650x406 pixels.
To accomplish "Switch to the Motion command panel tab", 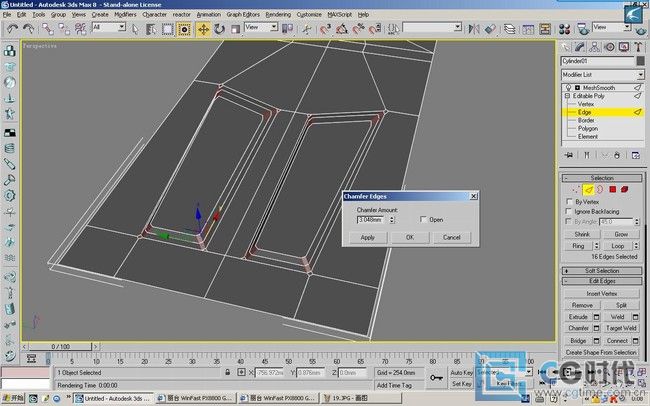I will click(609, 47).
